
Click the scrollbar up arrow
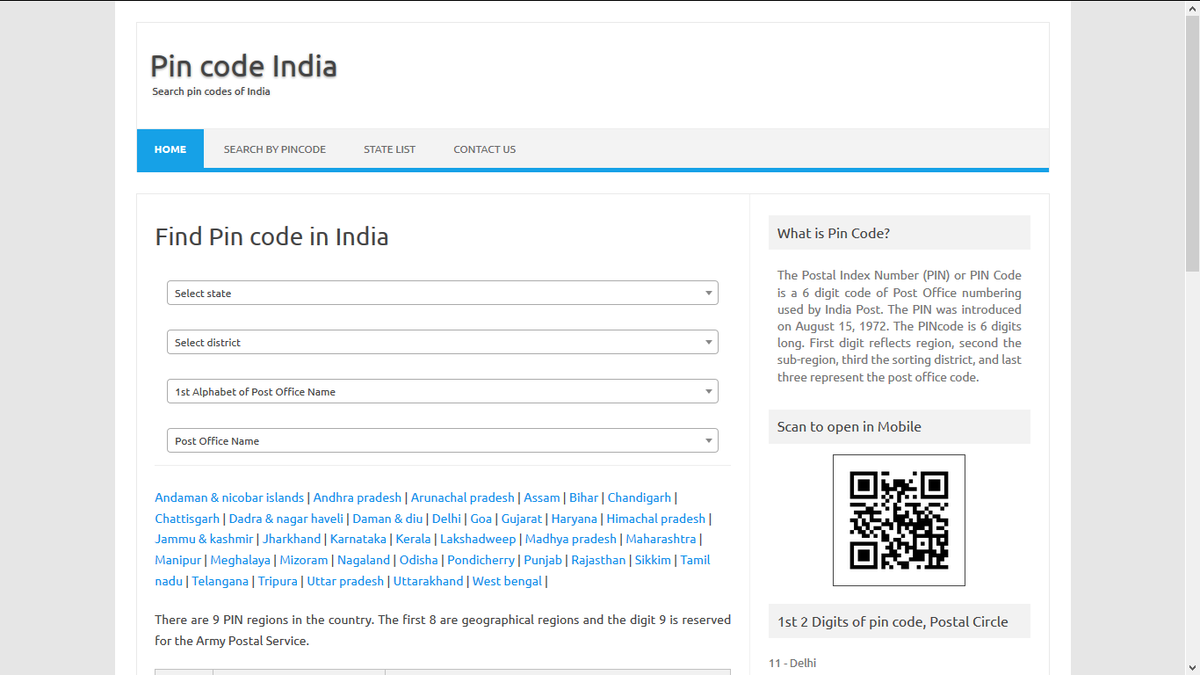pos(1192,8)
